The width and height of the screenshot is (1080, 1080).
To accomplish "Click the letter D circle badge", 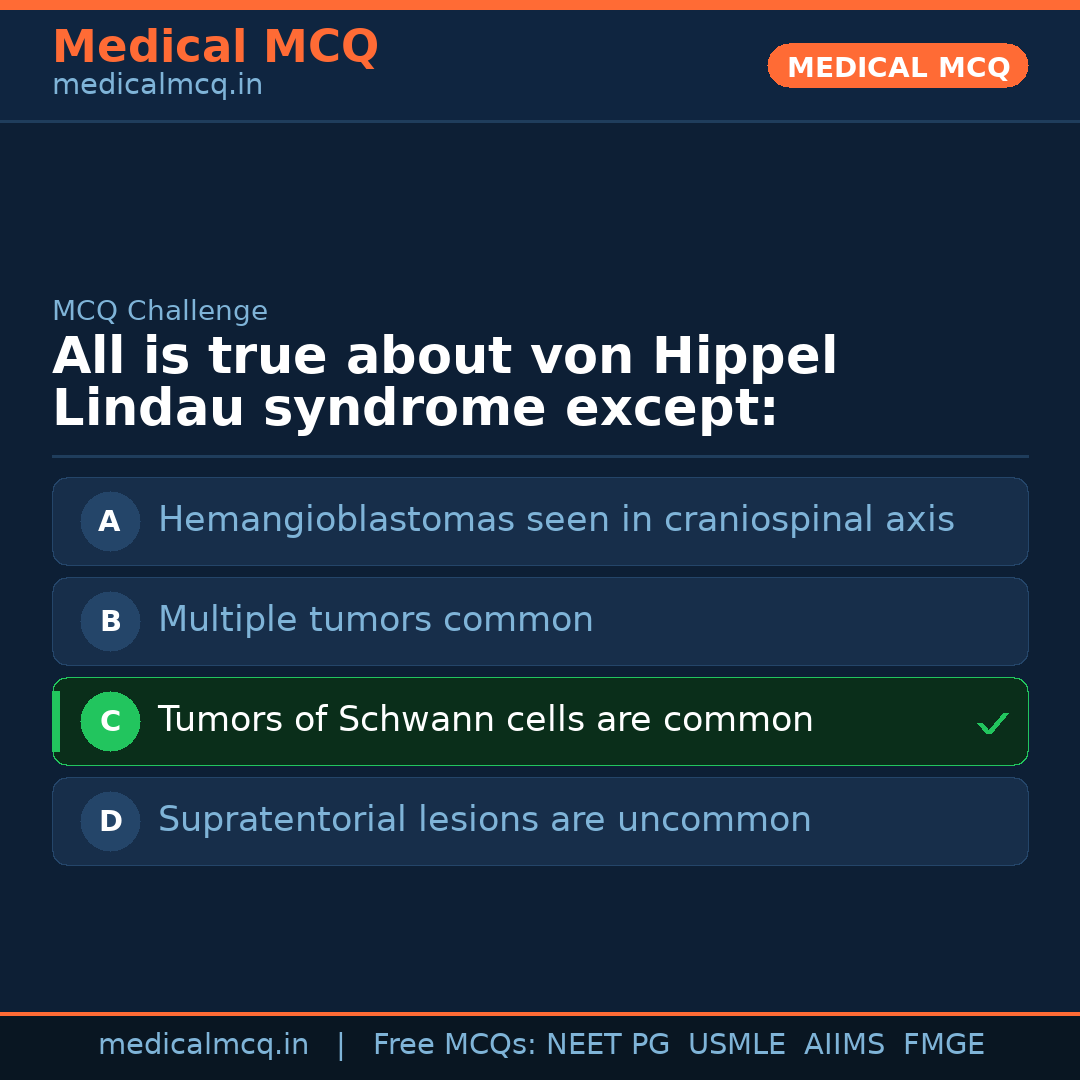I will coord(110,821).
